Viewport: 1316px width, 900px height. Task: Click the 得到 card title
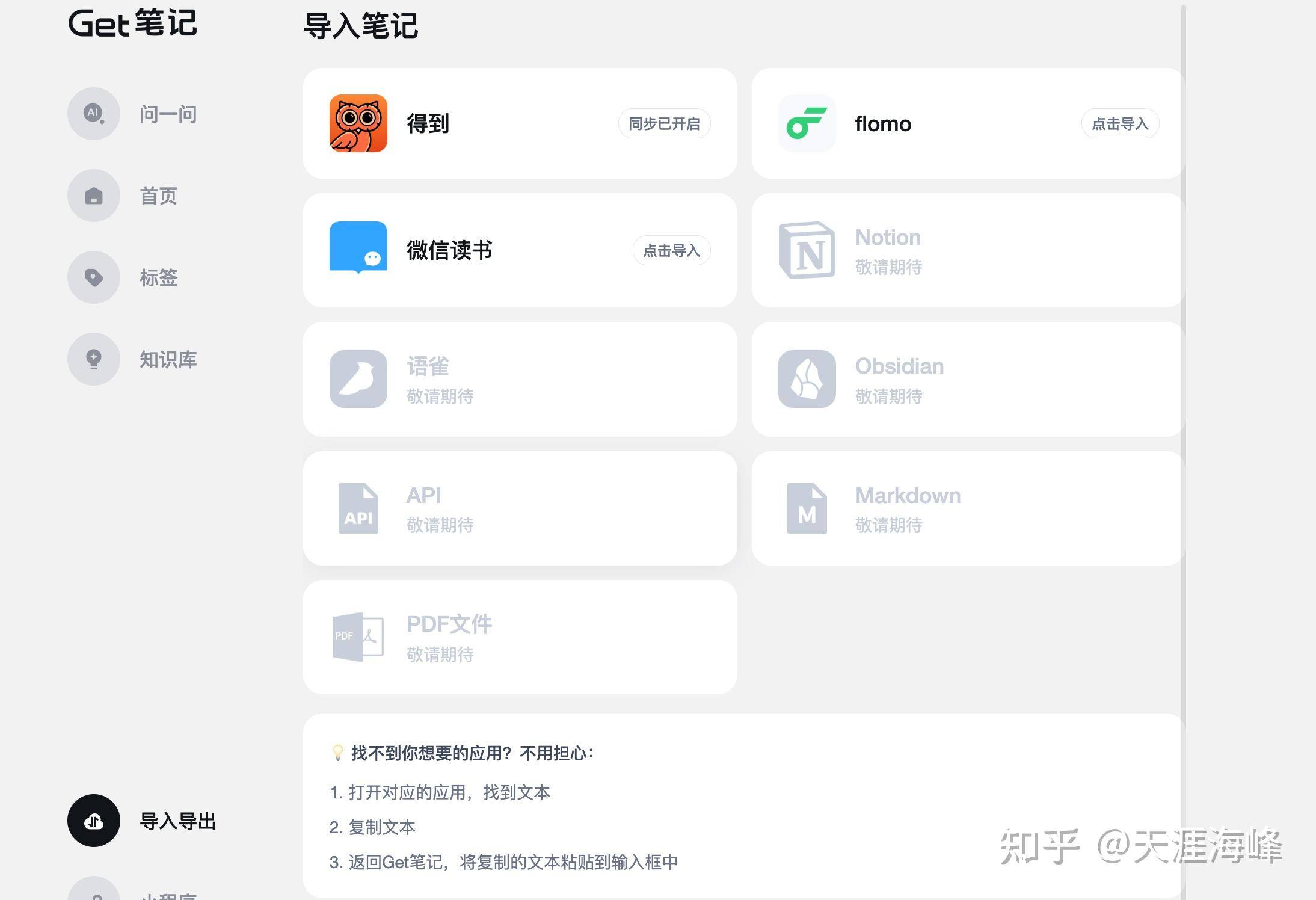click(x=428, y=123)
